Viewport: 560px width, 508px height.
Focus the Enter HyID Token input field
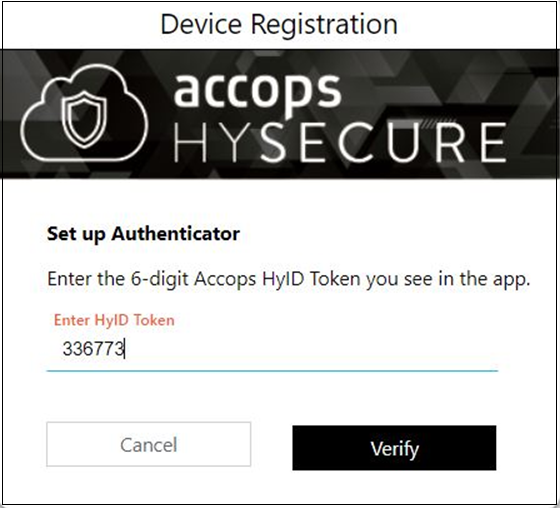tap(272, 349)
